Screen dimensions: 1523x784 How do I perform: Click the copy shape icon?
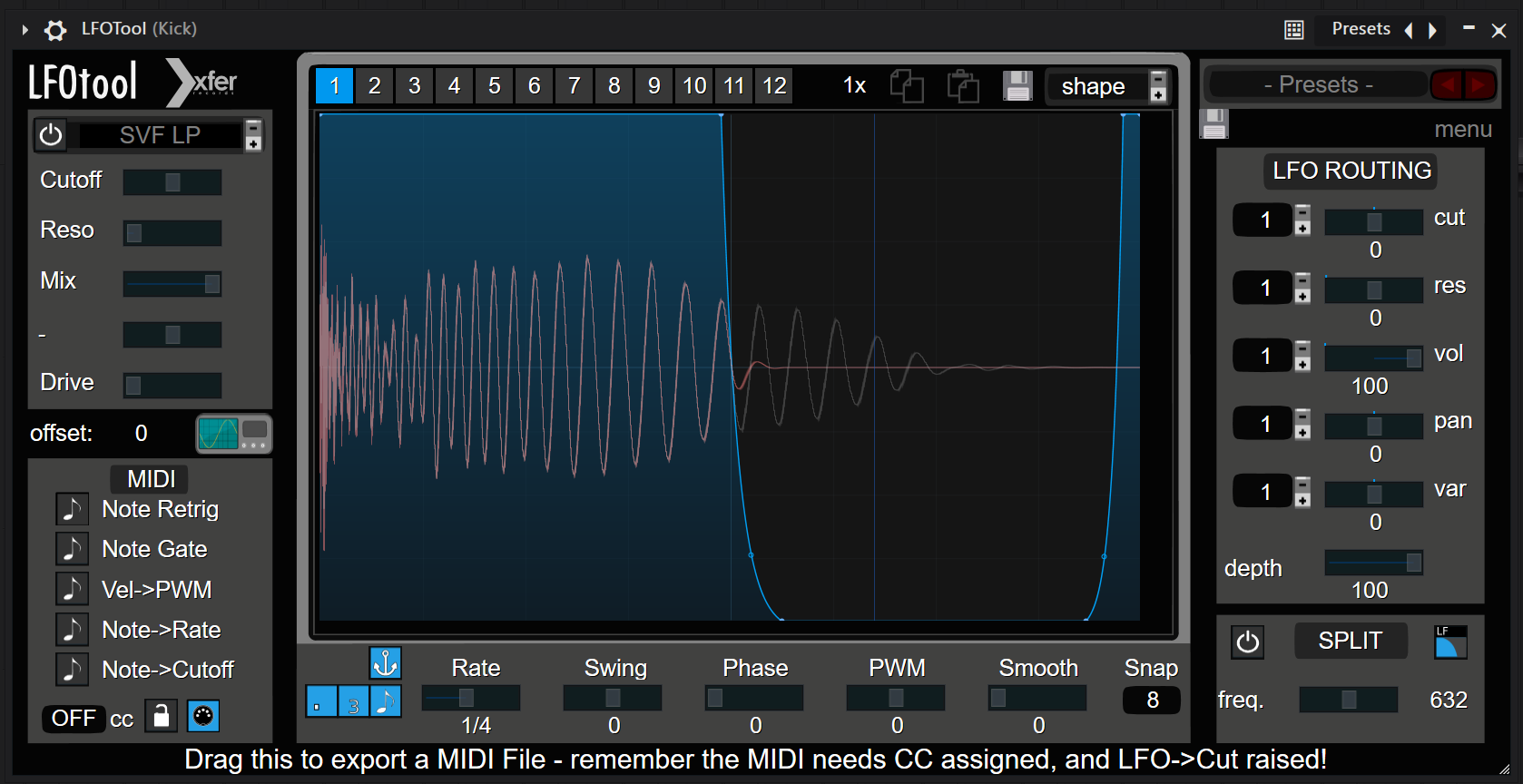point(907,86)
